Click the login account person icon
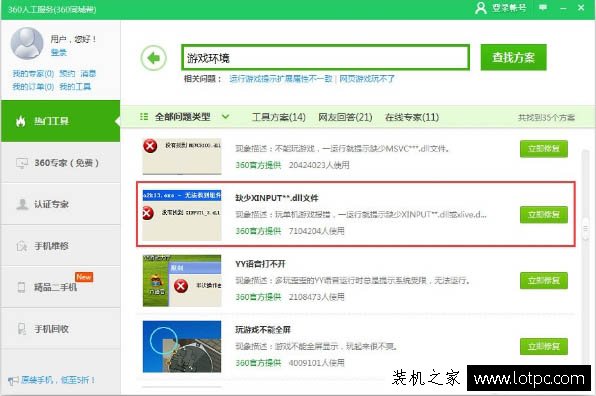The height and width of the screenshot is (396, 596). pos(480,8)
